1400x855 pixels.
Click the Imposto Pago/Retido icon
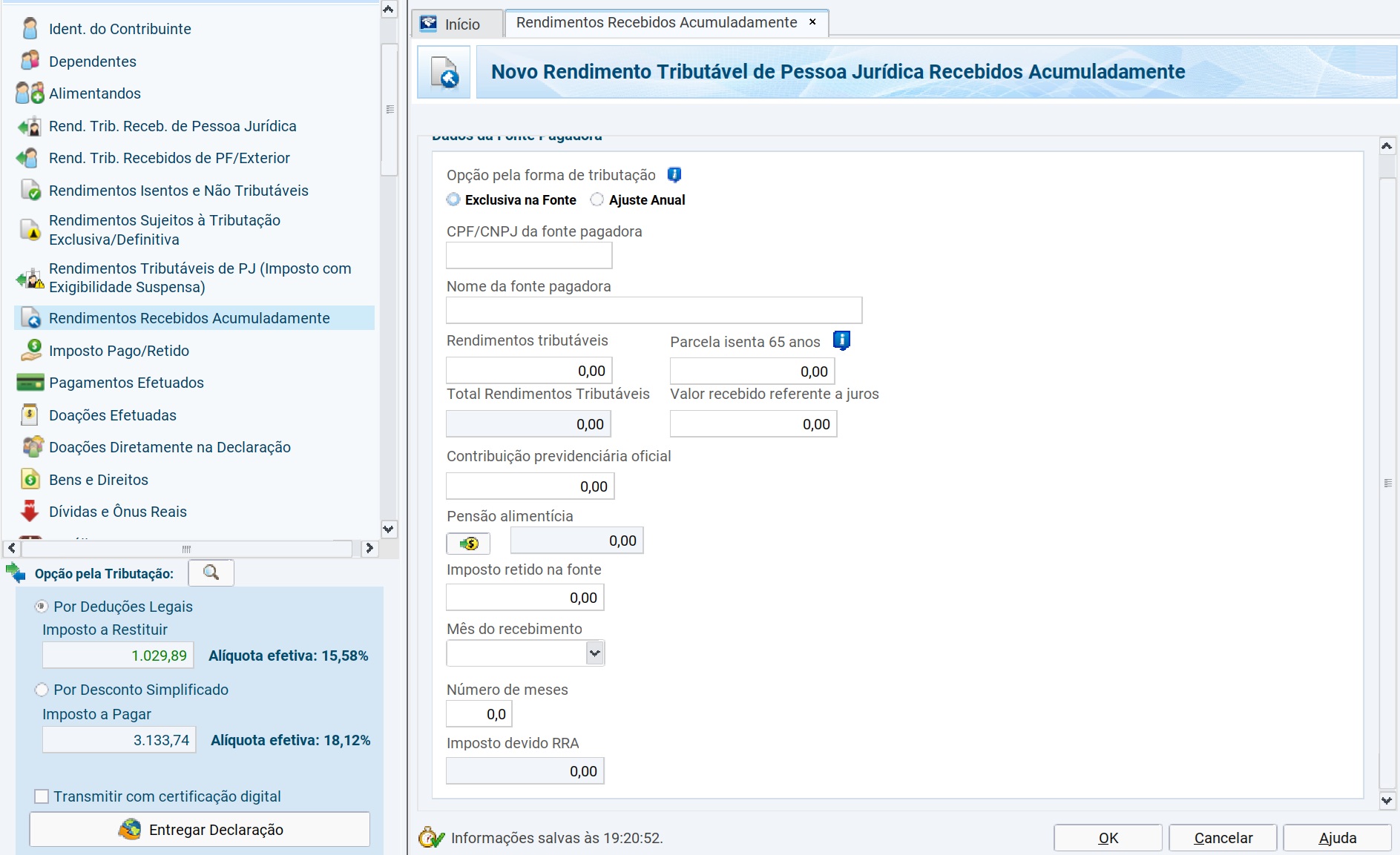(30, 350)
